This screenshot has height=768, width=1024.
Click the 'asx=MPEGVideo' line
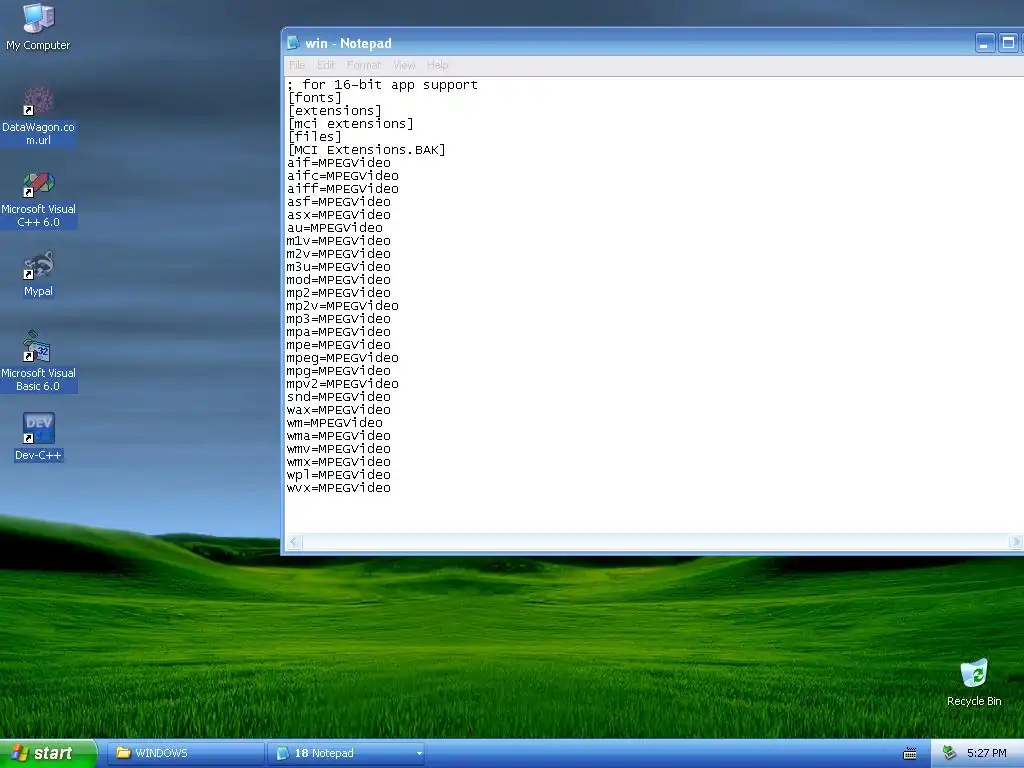(338, 216)
